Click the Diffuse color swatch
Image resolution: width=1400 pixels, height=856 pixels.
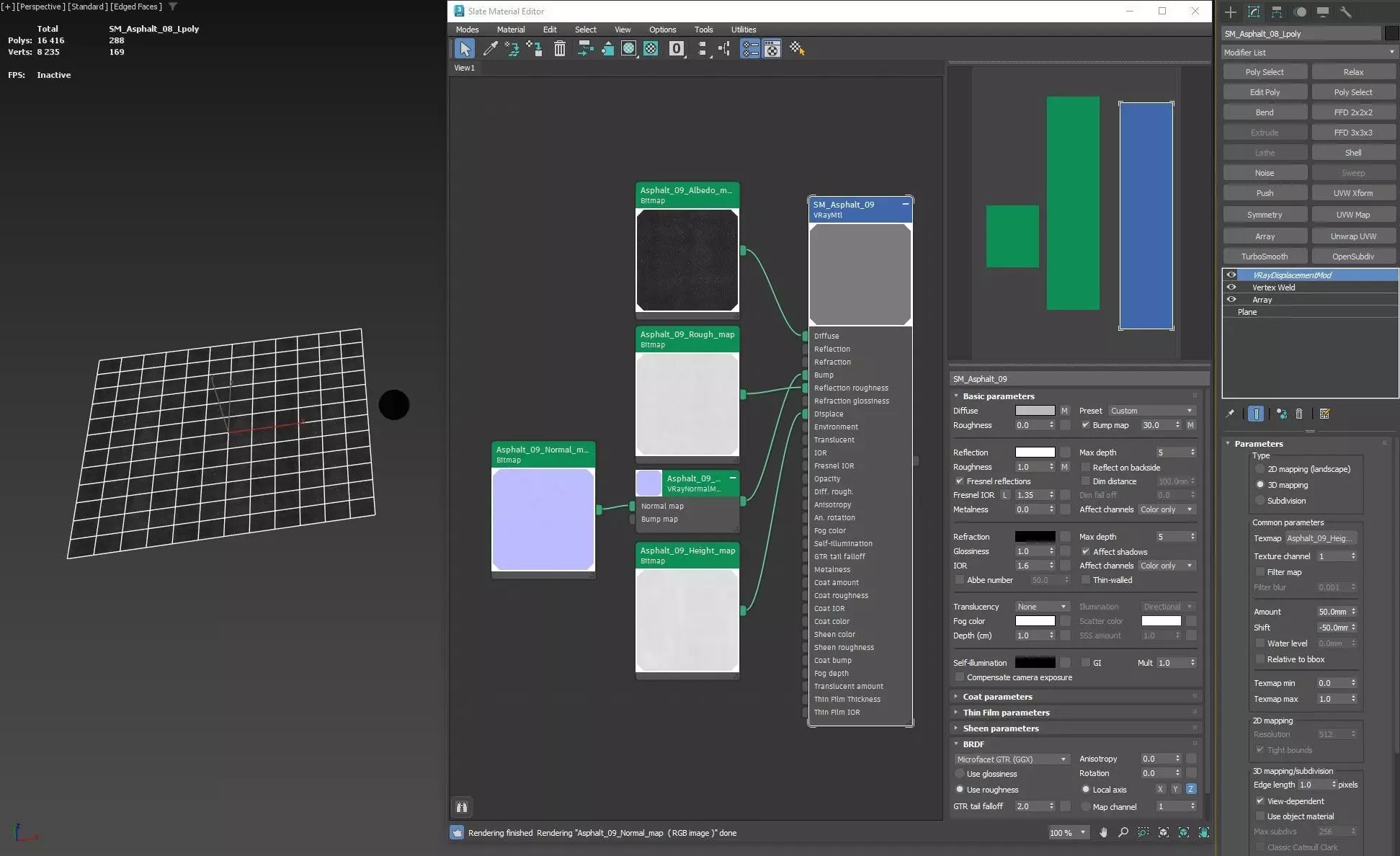1035,411
